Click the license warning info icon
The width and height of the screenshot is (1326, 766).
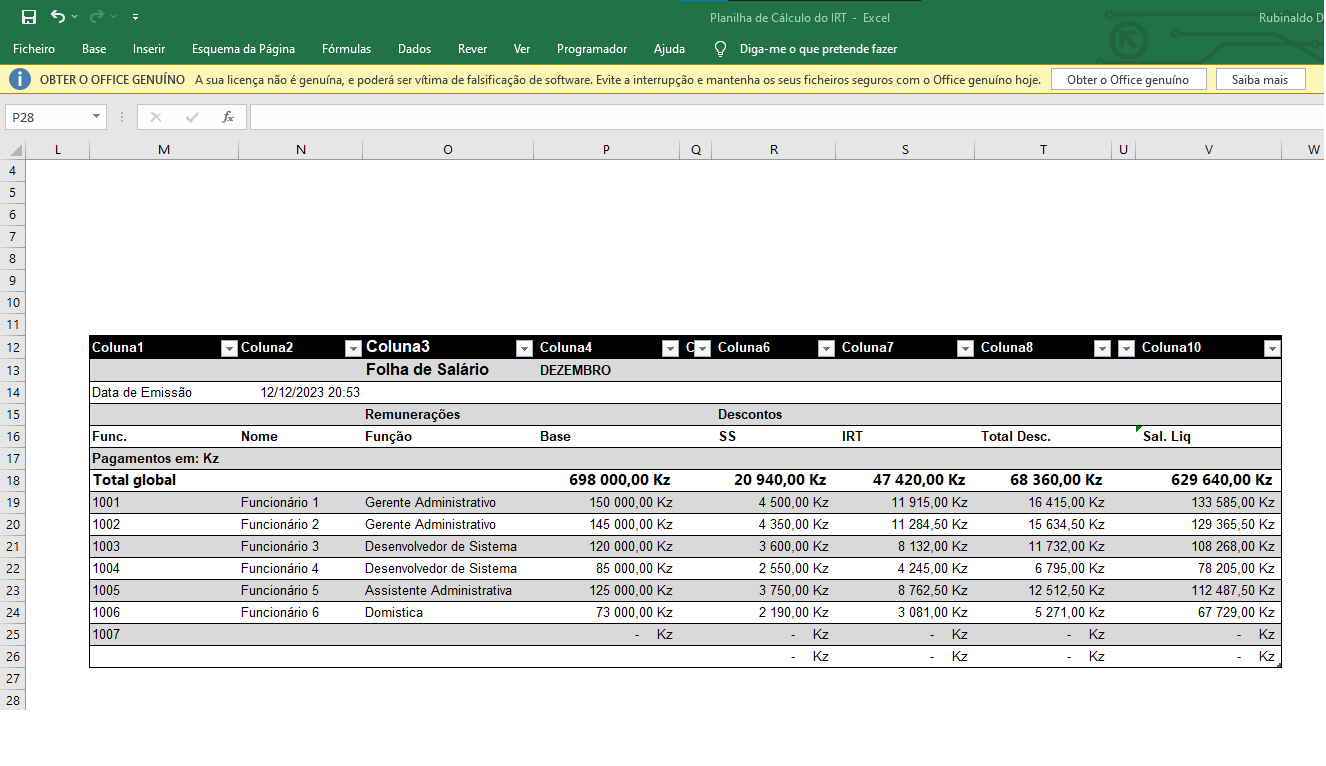tap(22, 79)
